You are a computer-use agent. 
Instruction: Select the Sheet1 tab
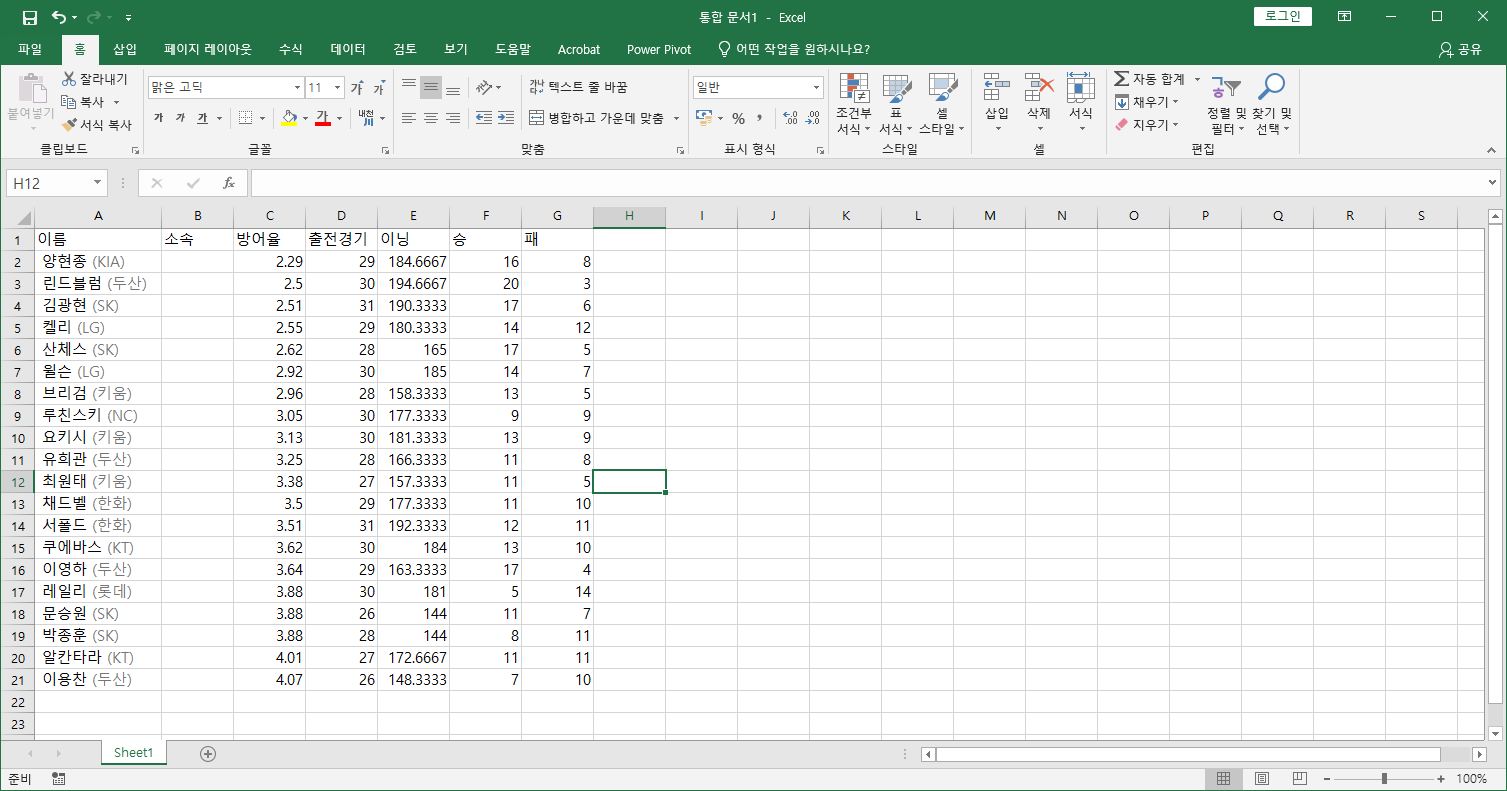133,753
